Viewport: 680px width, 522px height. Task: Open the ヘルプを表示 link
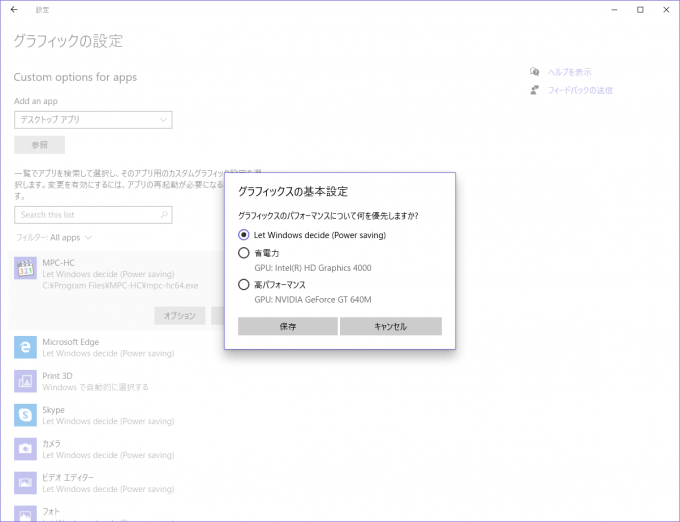coord(569,72)
